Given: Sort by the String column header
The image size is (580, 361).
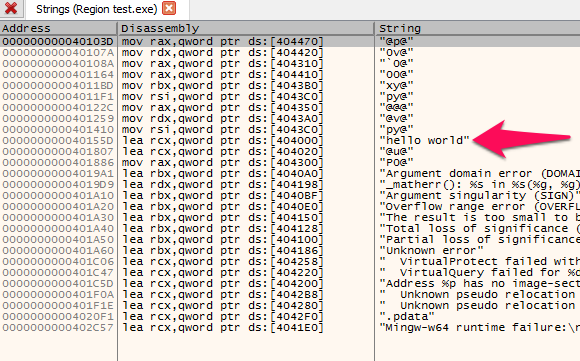Looking at the screenshot, I should click(478, 28).
